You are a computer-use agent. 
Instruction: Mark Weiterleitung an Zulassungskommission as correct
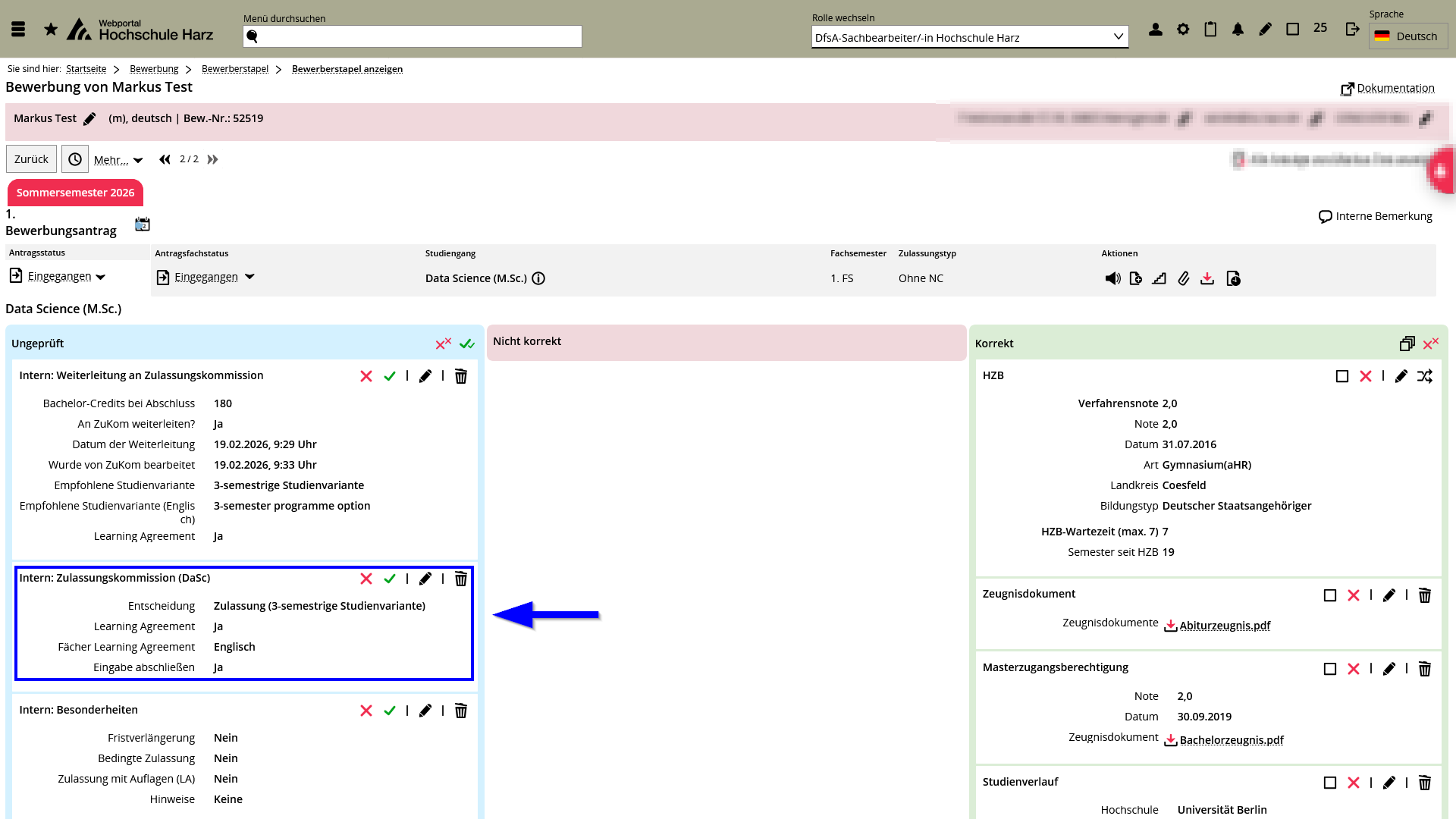coord(390,376)
